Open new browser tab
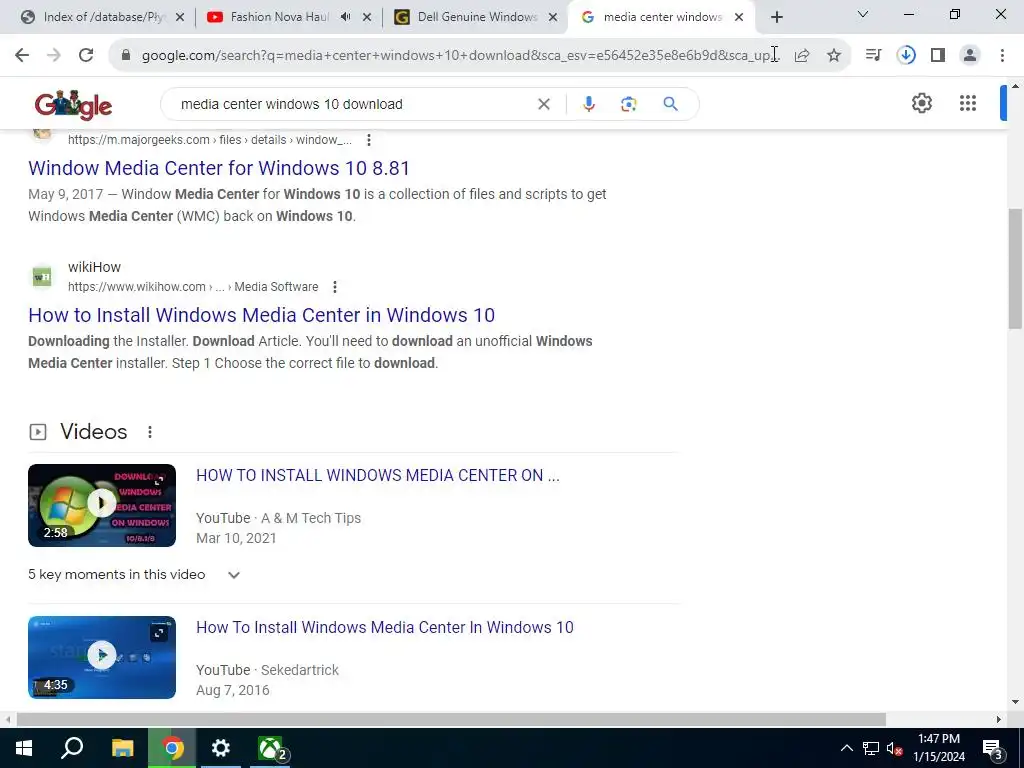 [776, 17]
